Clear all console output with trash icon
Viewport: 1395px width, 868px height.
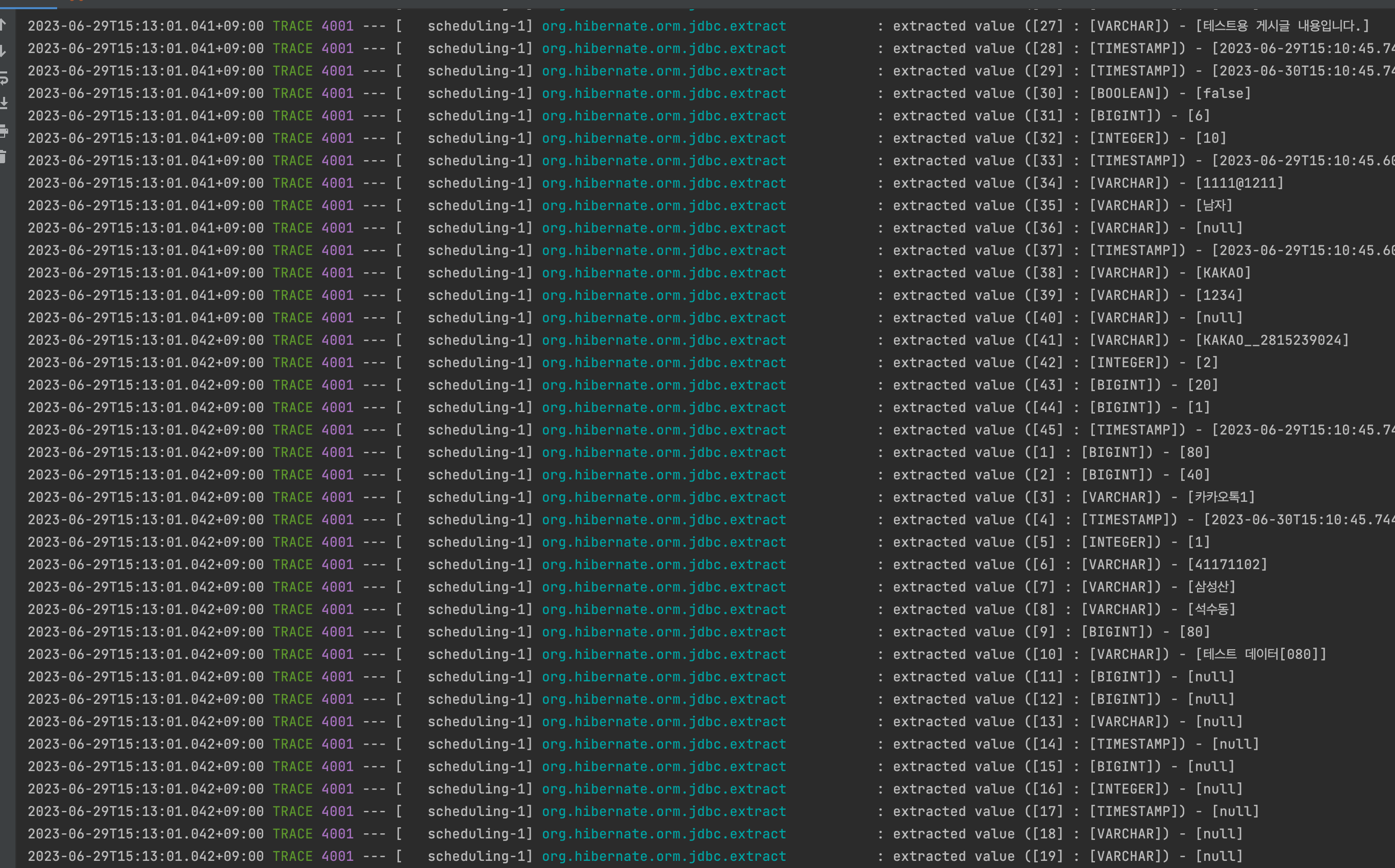tap(4, 156)
